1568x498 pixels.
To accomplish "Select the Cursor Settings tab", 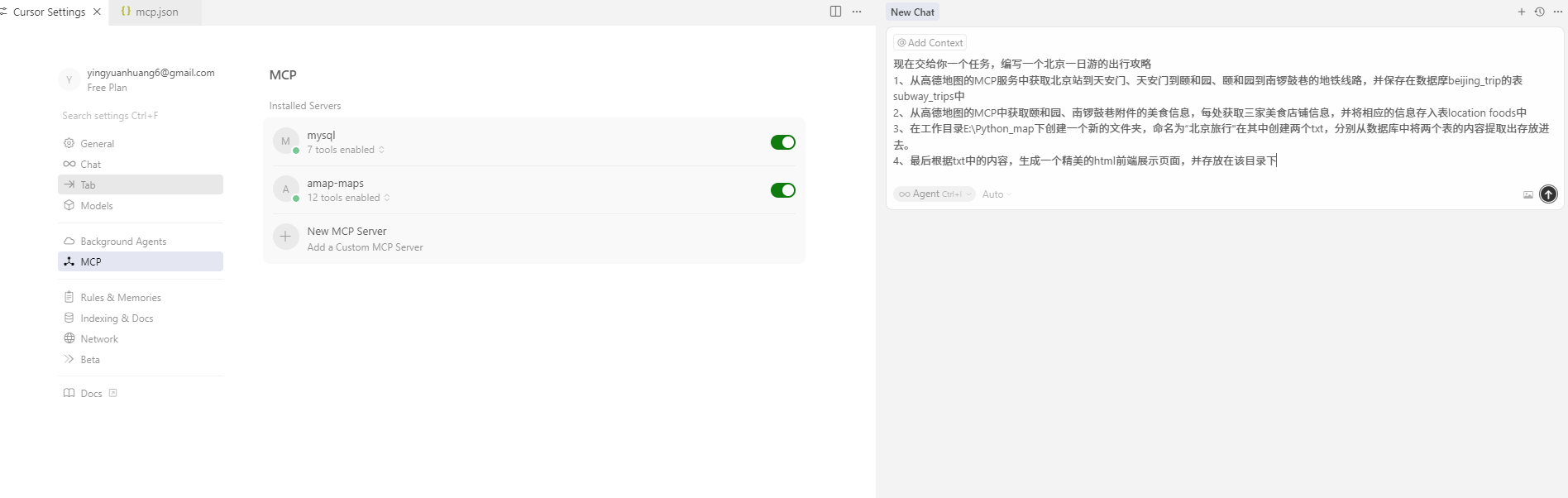I will pyautogui.click(x=49, y=12).
